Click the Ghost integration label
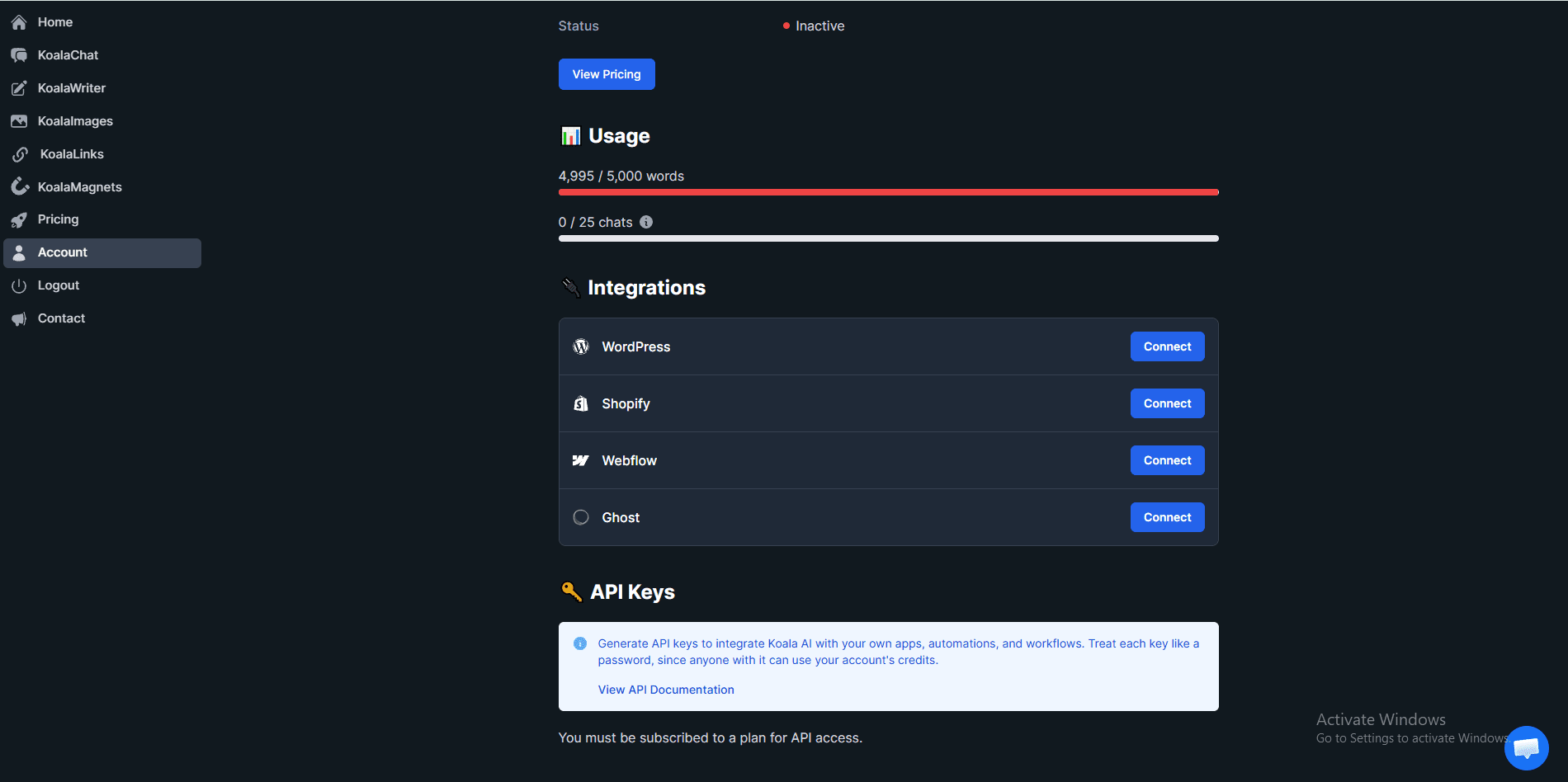Image resolution: width=1568 pixels, height=782 pixels. tap(621, 517)
